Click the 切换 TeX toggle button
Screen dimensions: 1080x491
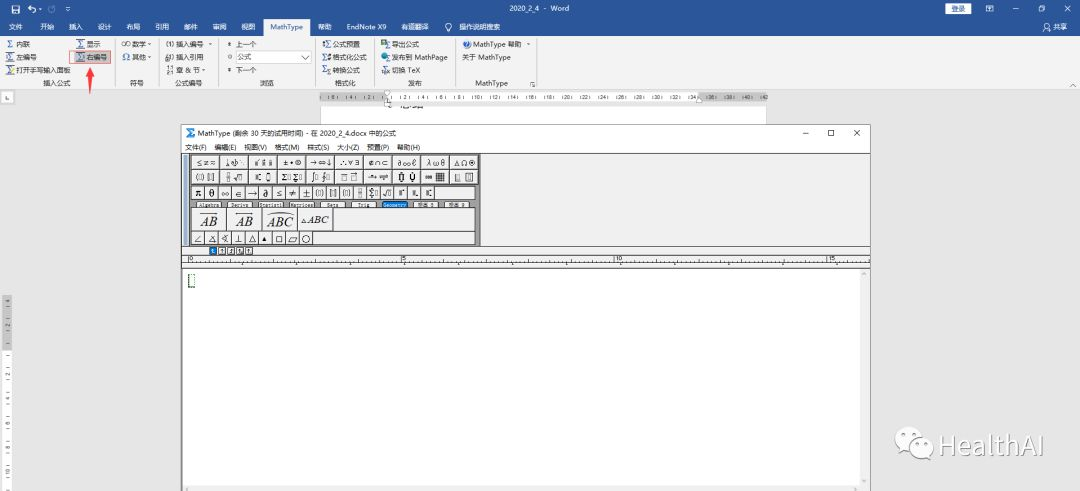click(x=401, y=70)
